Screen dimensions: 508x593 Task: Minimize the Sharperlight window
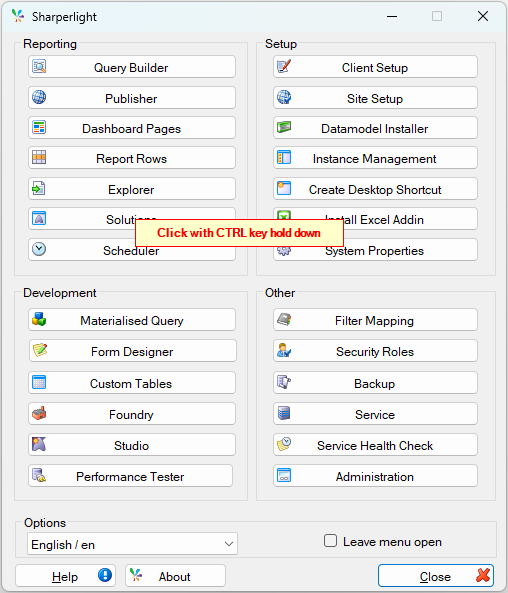392,16
